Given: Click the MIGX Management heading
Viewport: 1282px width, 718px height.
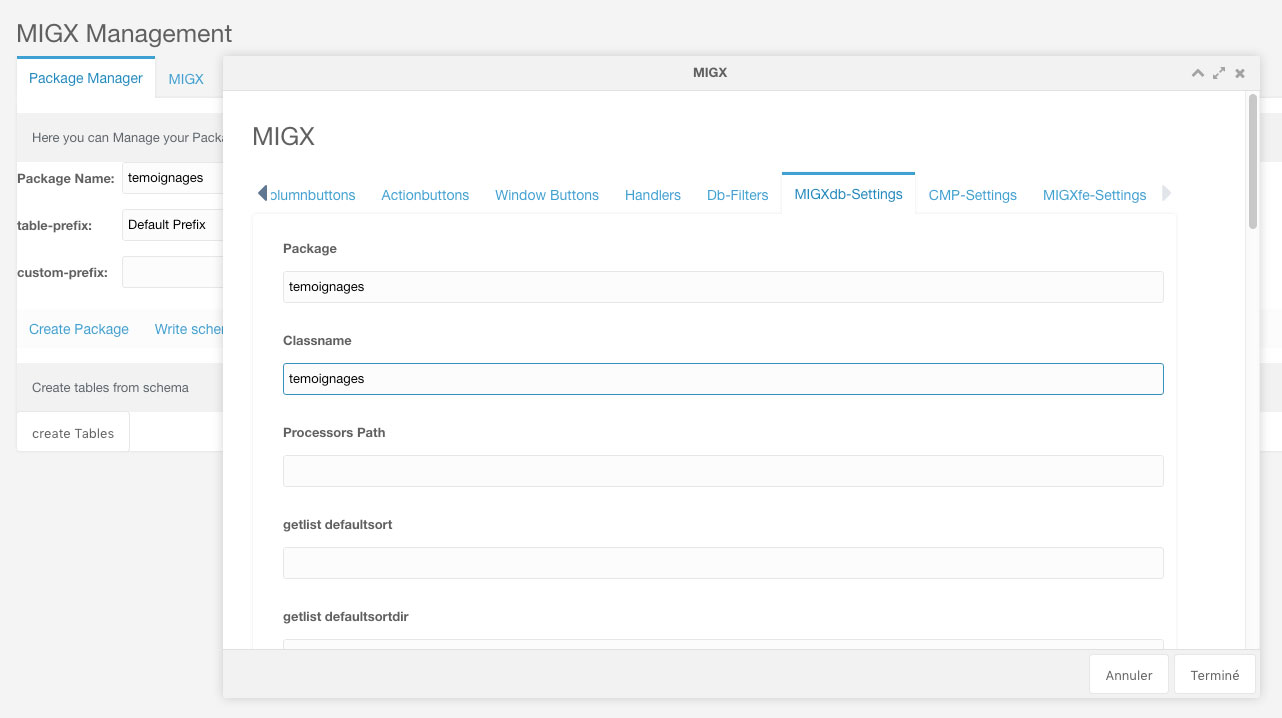Looking at the screenshot, I should pyautogui.click(x=124, y=34).
